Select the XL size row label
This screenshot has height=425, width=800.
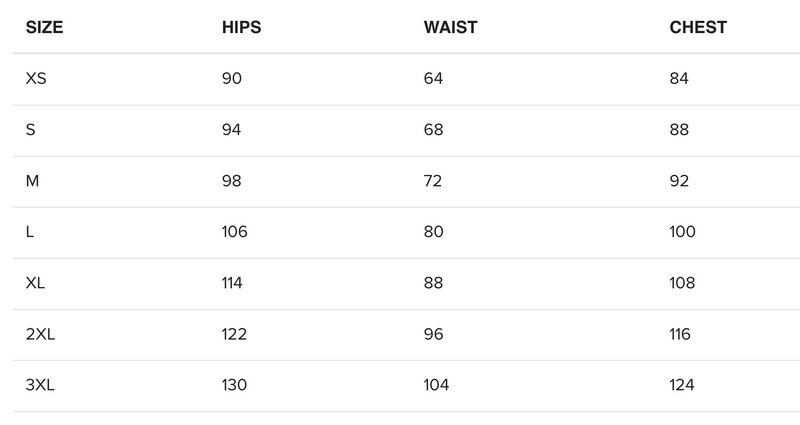[x=36, y=283]
